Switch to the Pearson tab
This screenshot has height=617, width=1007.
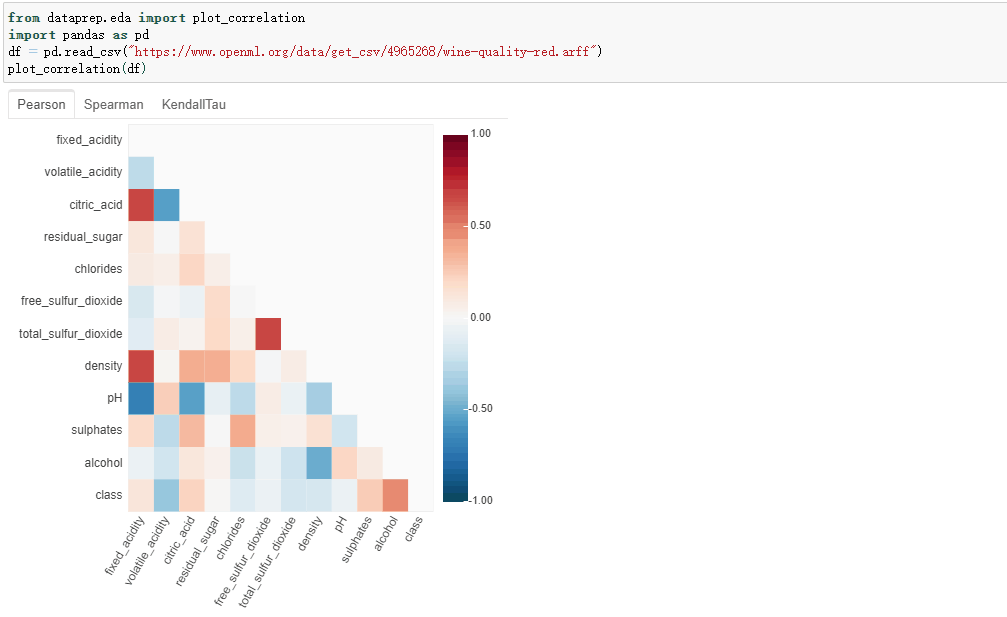[41, 104]
